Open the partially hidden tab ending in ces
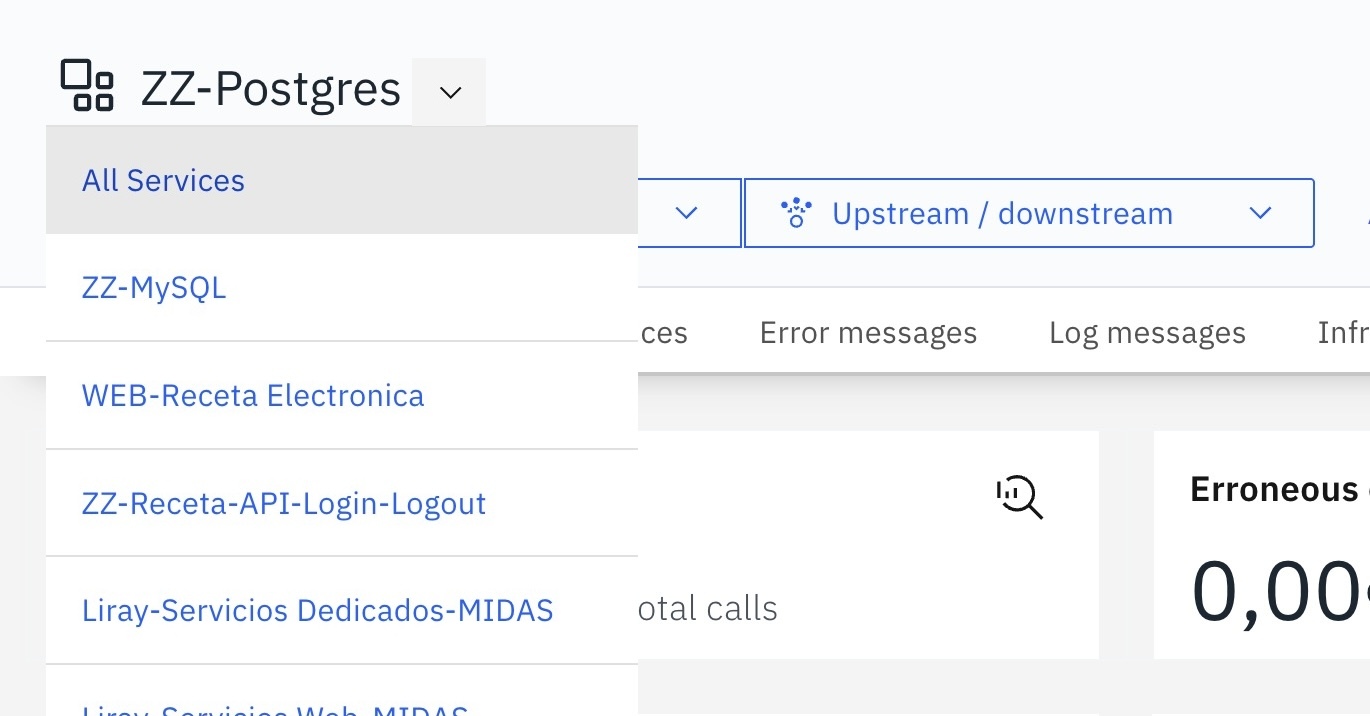 [x=664, y=333]
